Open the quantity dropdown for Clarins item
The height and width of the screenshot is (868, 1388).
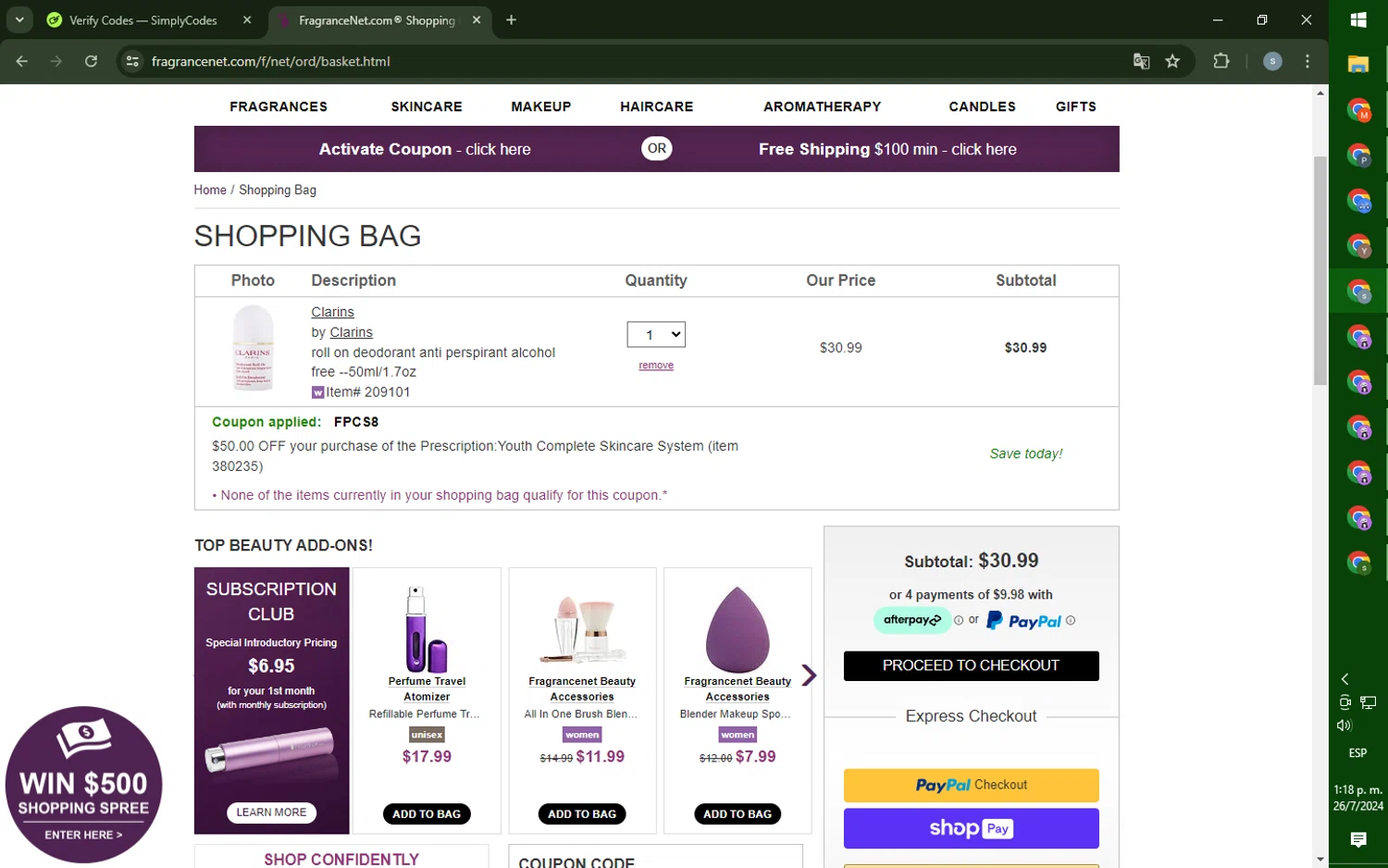pyautogui.click(x=656, y=334)
